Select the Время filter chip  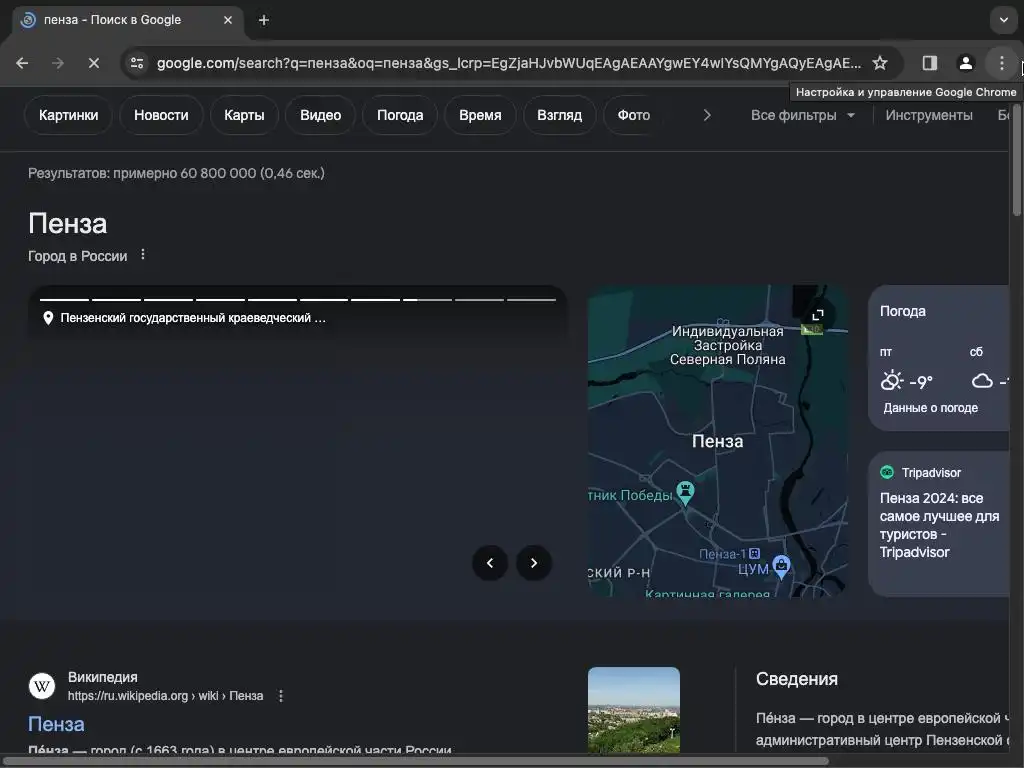(x=480, y=115)
